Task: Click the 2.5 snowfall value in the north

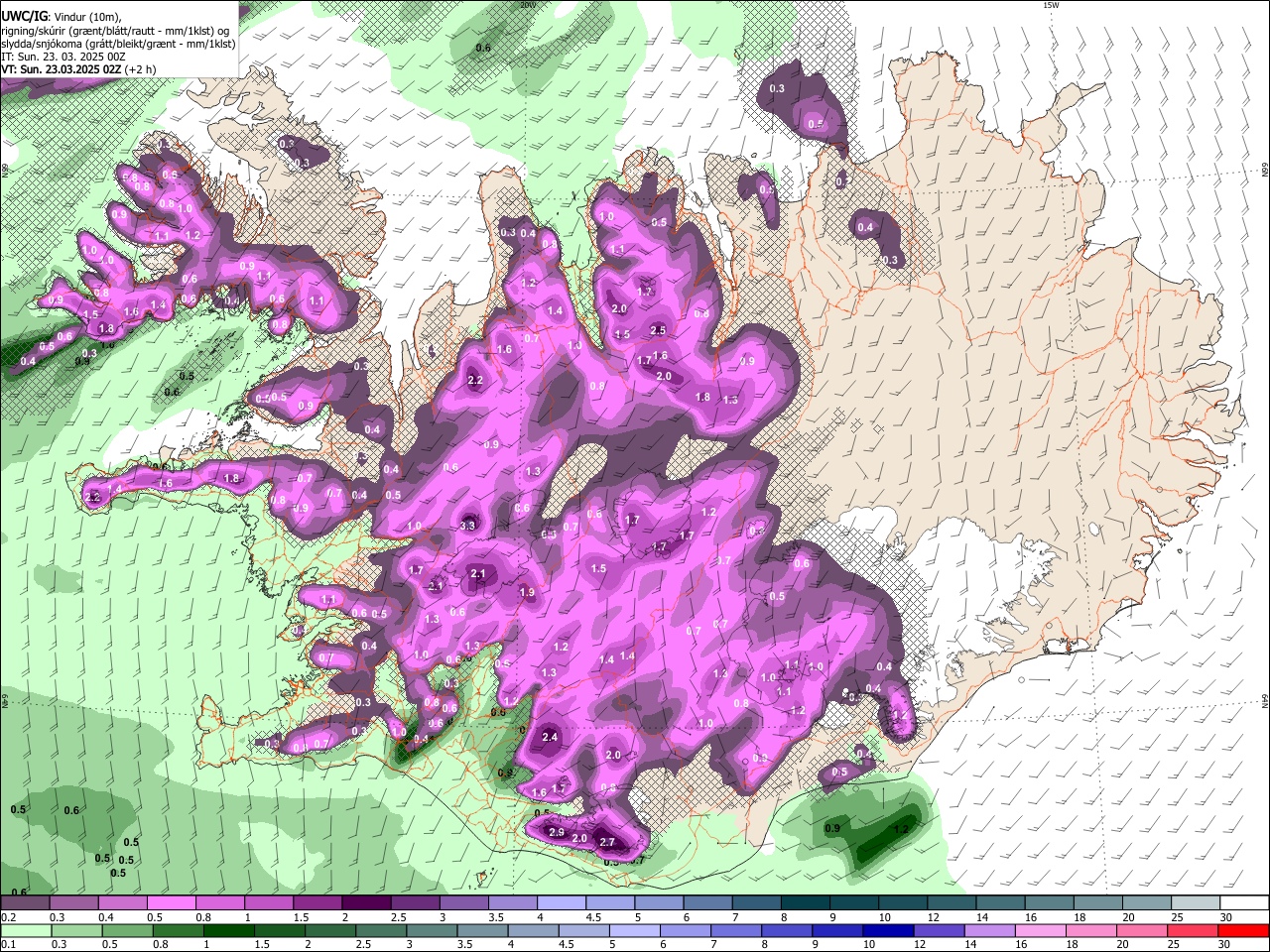Action: pos(658,330)
